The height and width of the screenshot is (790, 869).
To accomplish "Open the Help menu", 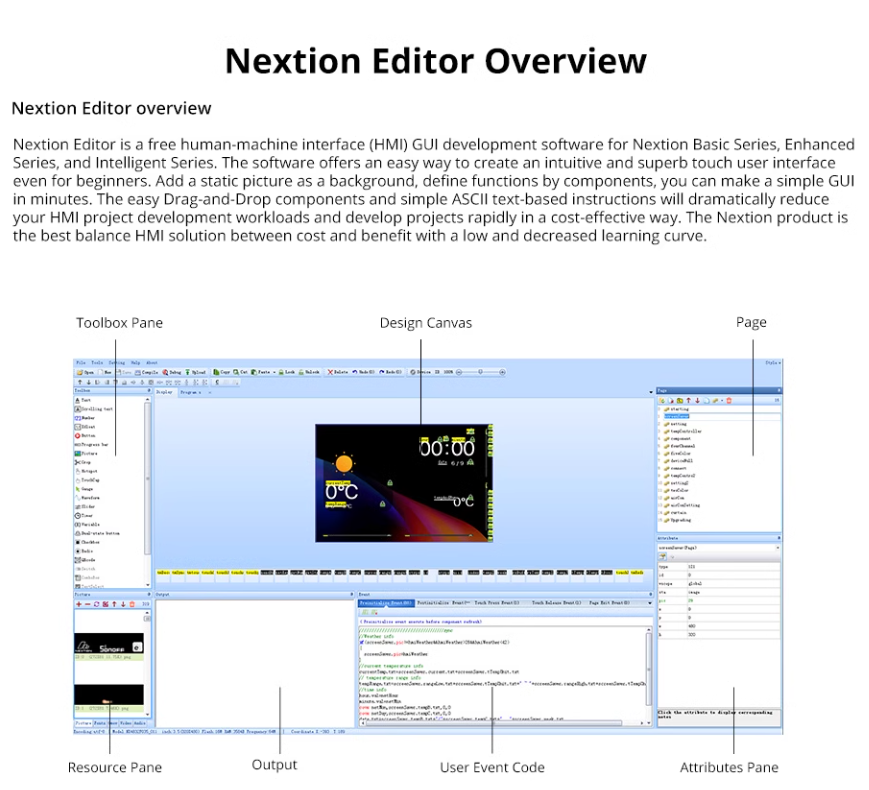I will pyautogui.click(x=135, y=363).
